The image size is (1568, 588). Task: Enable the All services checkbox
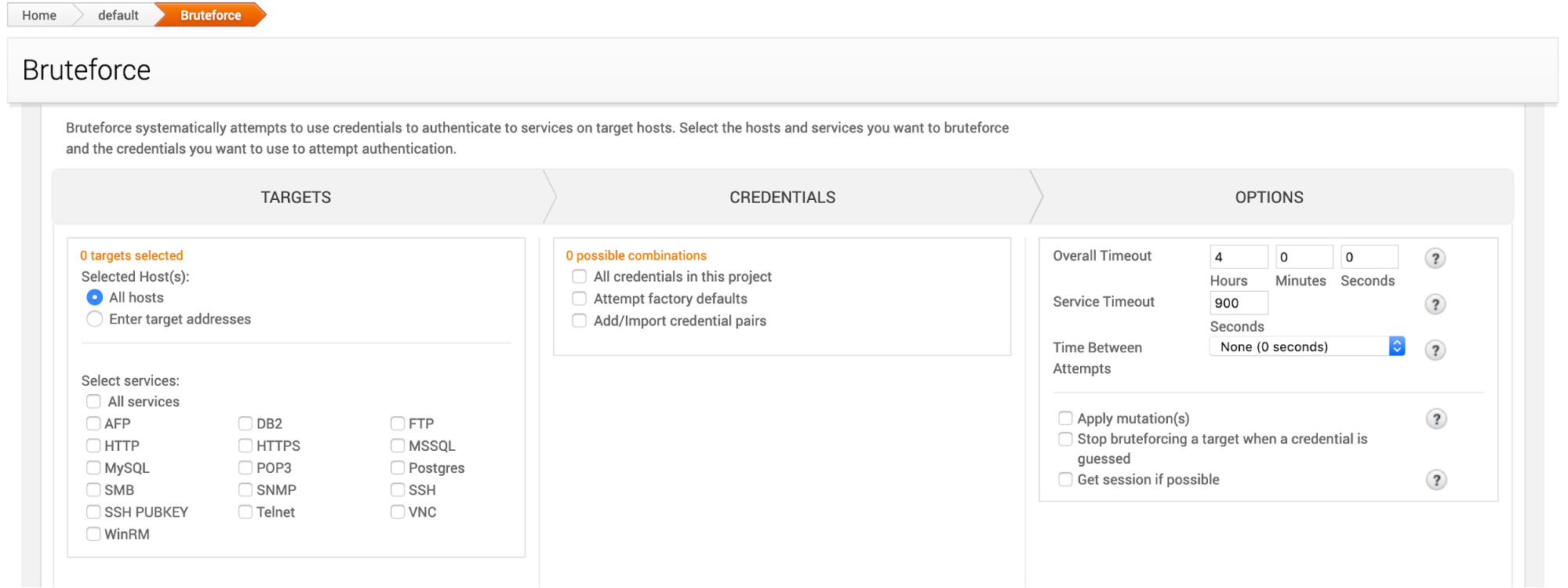[94, 401]
